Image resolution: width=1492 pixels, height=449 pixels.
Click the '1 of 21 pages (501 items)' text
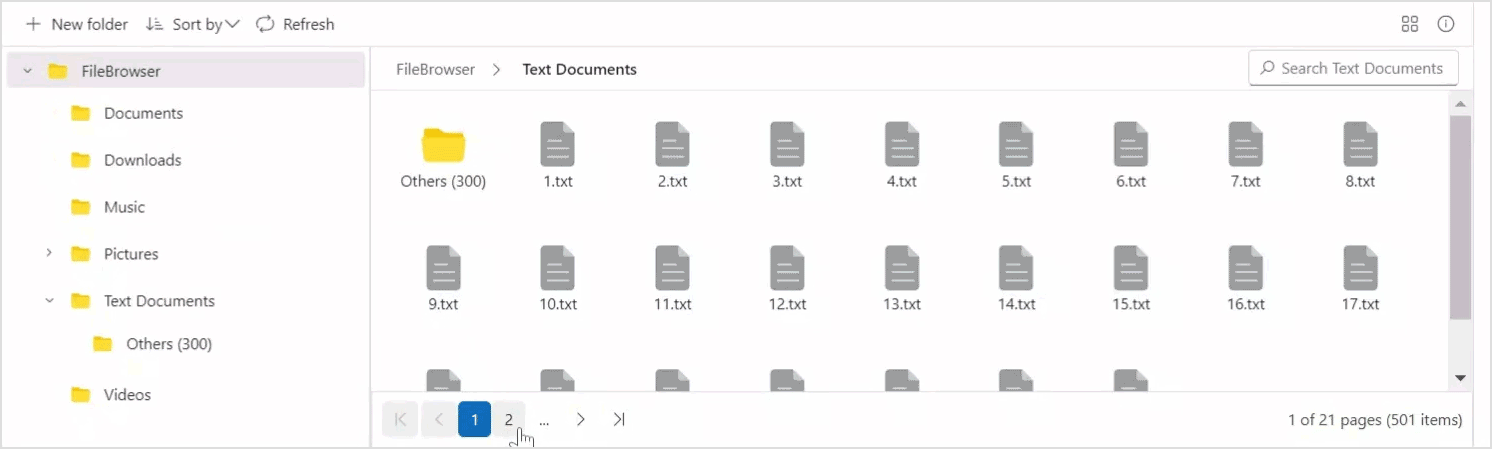pyautogui.click(x=1375, y=420)
